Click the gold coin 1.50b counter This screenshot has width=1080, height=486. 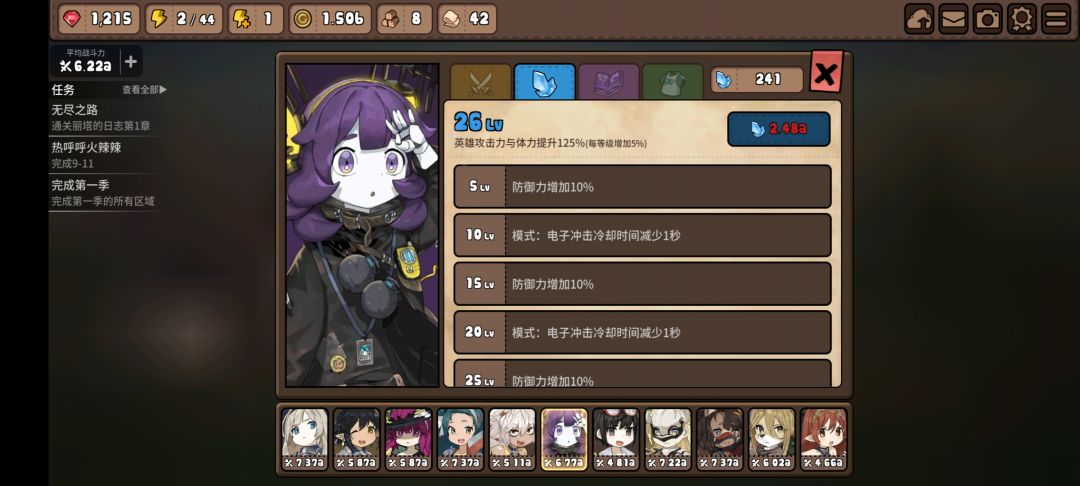tap(330, 19)
